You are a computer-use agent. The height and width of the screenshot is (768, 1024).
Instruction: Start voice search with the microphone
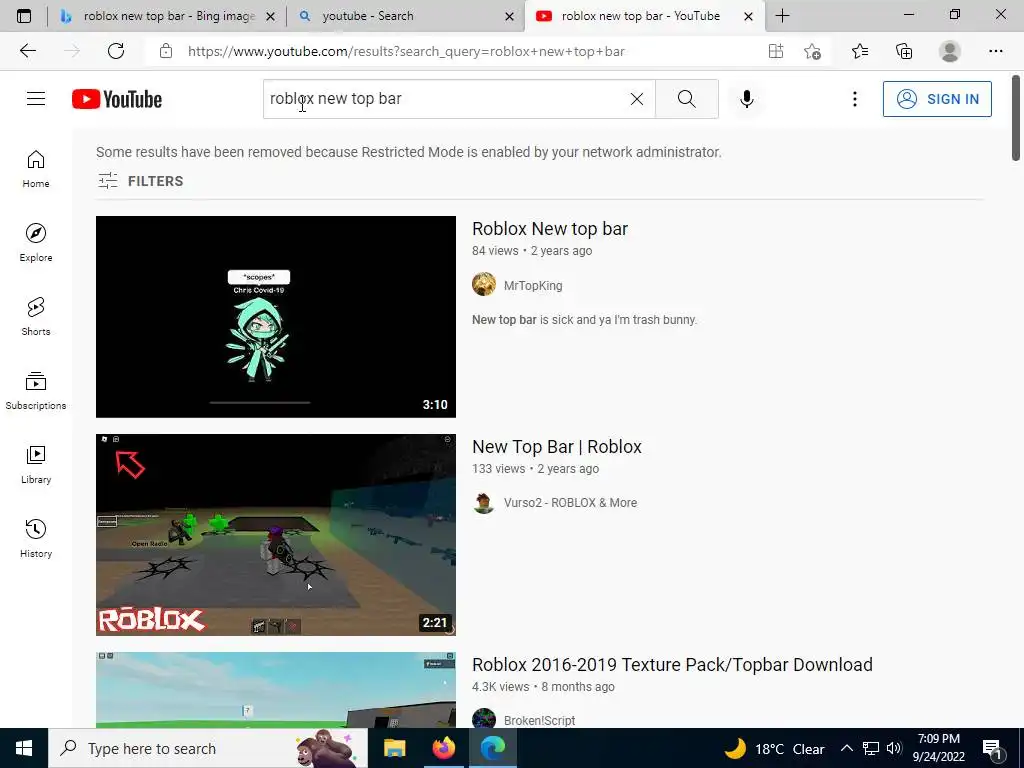(746, 99)
